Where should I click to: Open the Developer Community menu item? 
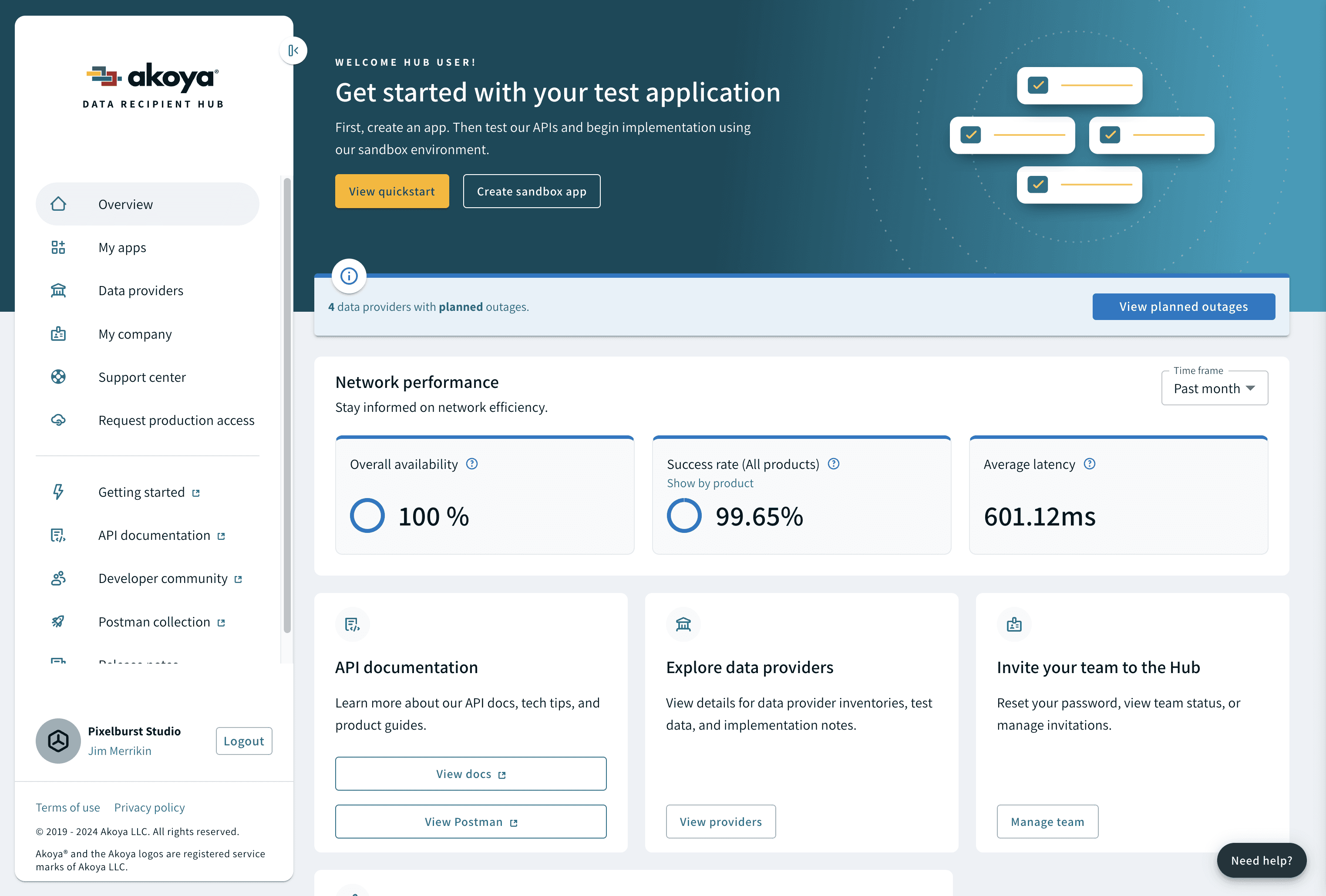pyautogui.click(x=162, y=578)
